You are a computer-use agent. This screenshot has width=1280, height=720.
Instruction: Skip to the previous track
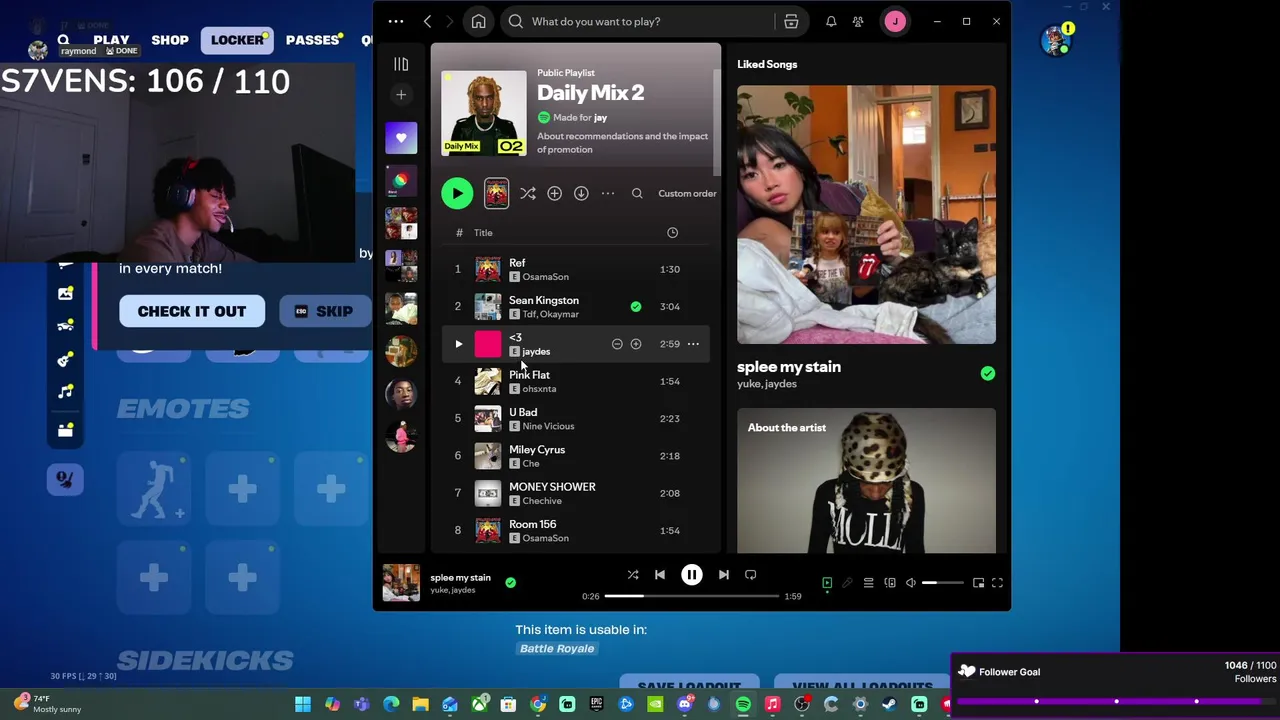tap(660, 575)
